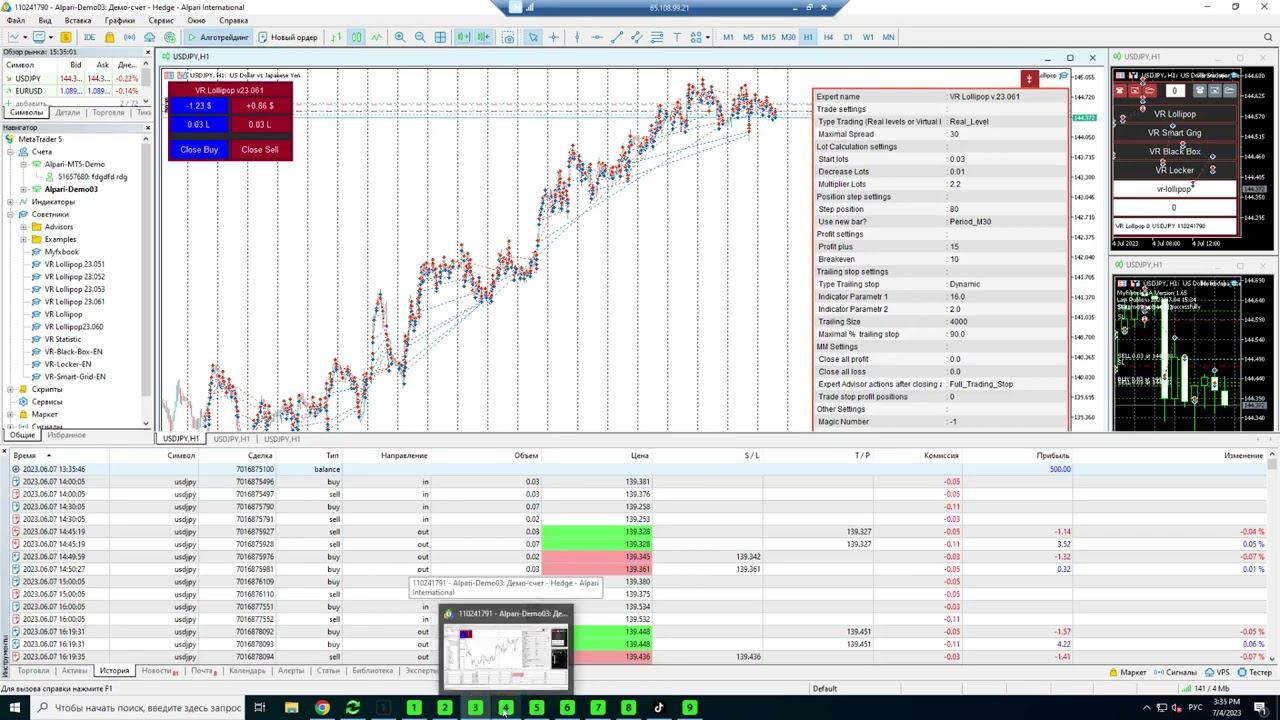The image size is (1280, 720).
Task: Switch chart to line chart icon
Action: pos(376,37)
